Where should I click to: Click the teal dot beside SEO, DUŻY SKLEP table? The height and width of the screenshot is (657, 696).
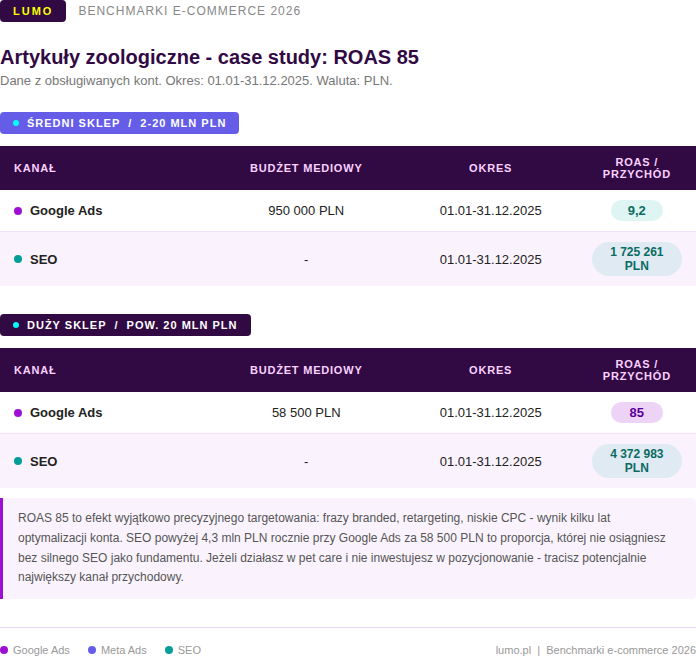click(x=18, y=461)
